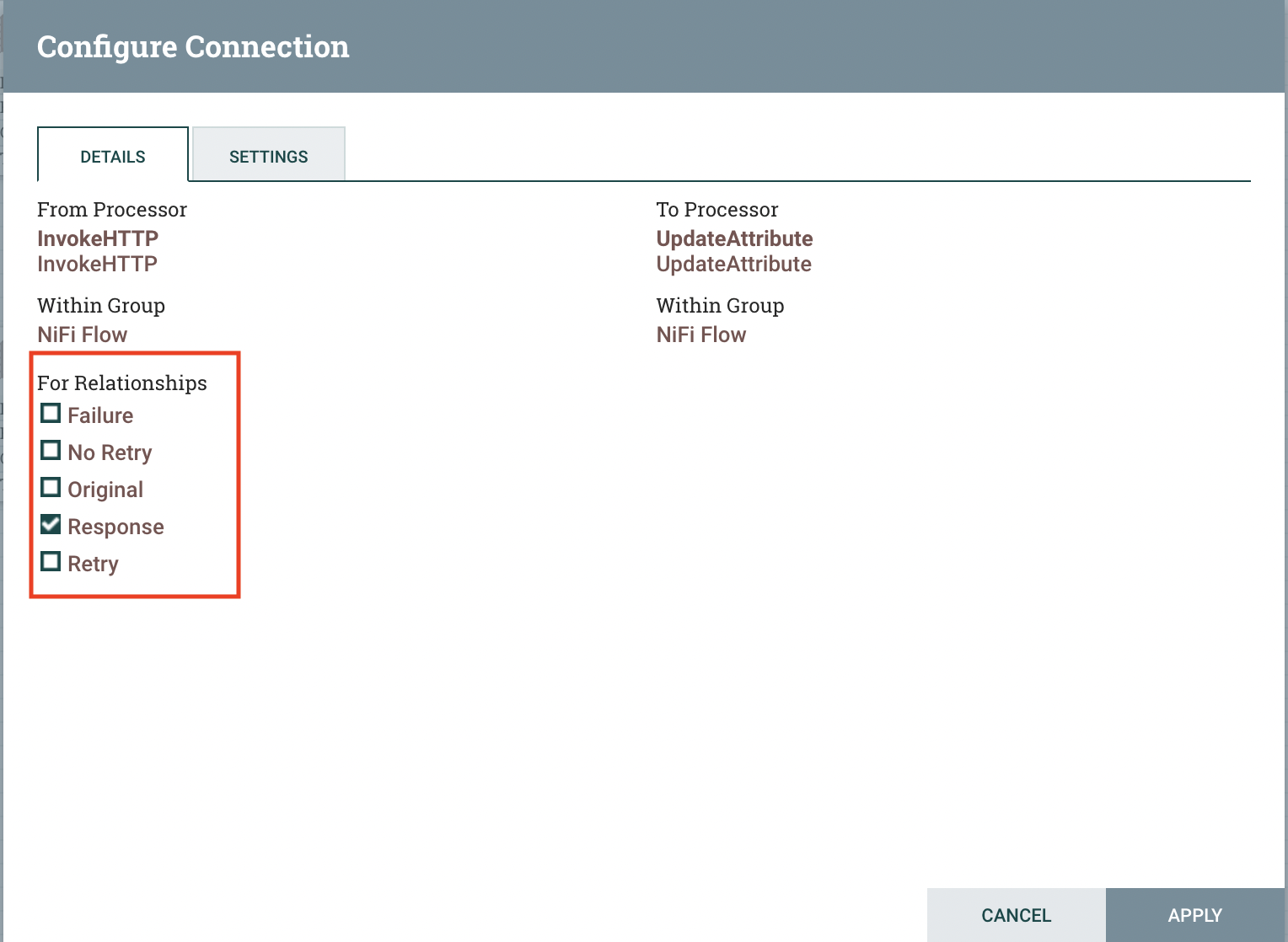Click the To Processor label
Image resolution: width=1288 pixels, height=942 pixels.
tap(717, 209)
